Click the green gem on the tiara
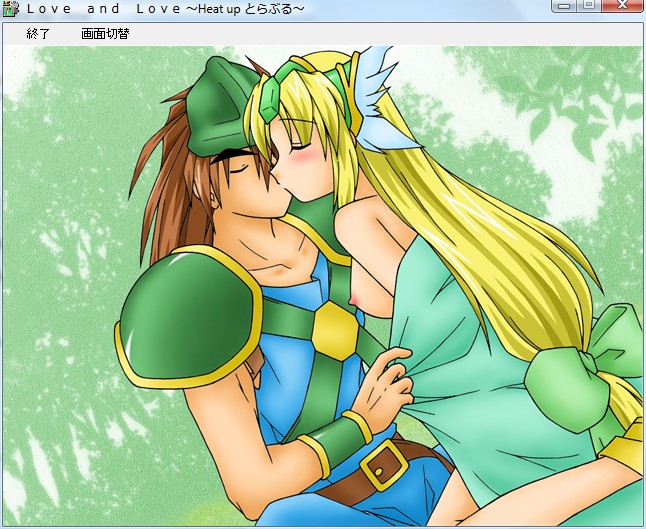 click(271, 98)
